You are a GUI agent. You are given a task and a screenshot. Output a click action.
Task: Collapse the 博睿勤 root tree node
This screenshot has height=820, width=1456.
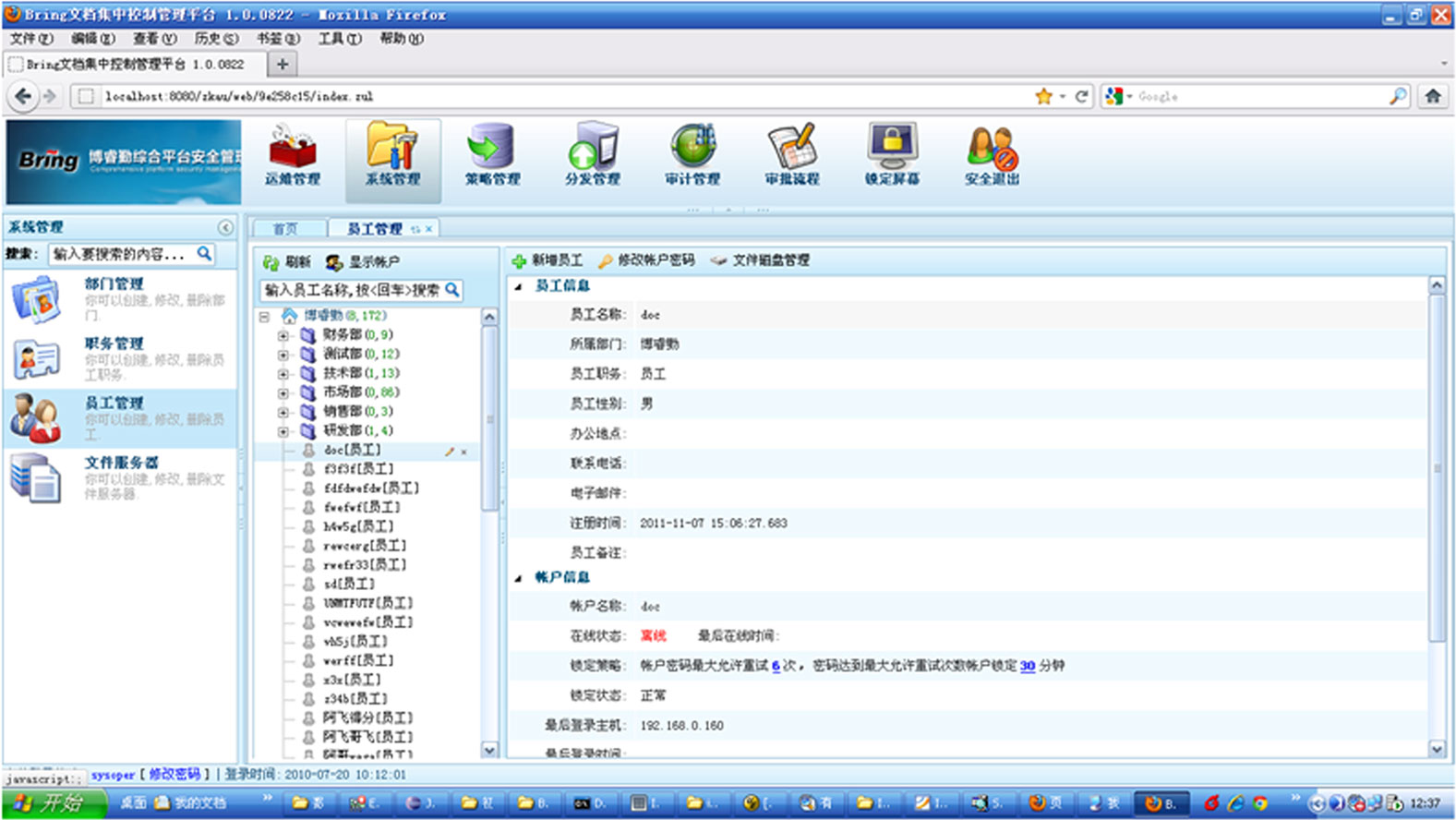coord(264,316)
